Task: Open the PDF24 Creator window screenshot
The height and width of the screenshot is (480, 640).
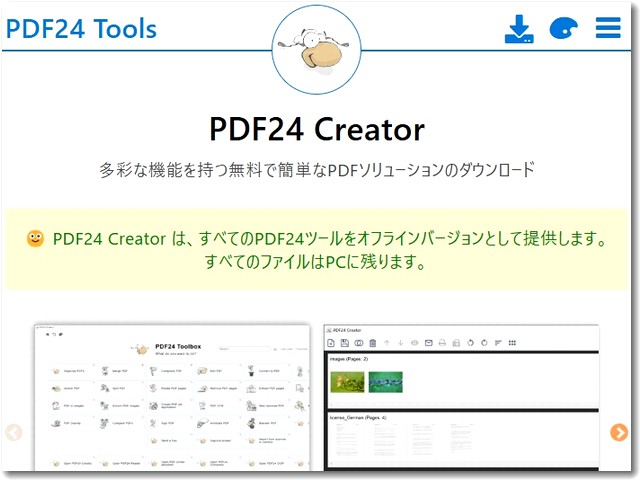Action: pyautogui.click(x=461, y=398)
